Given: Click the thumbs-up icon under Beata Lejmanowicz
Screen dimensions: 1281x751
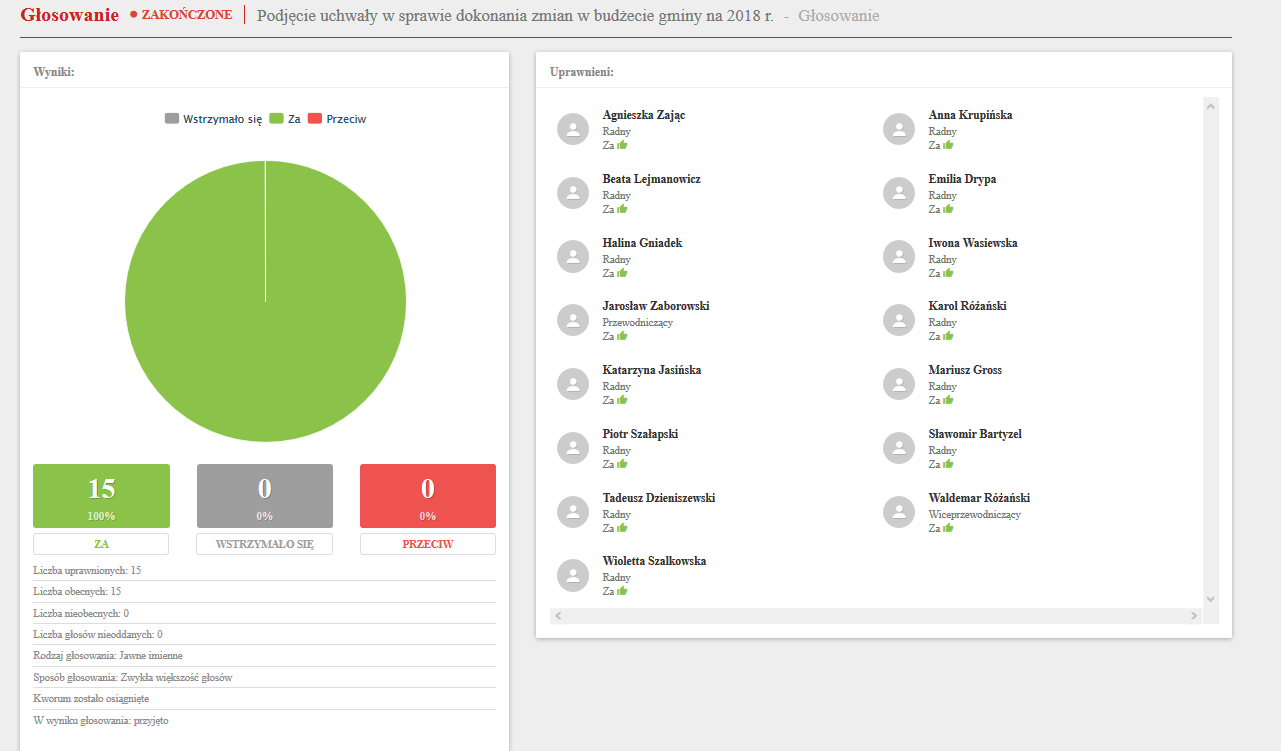Looking at the screenshot, I should [x=622, y=209].
